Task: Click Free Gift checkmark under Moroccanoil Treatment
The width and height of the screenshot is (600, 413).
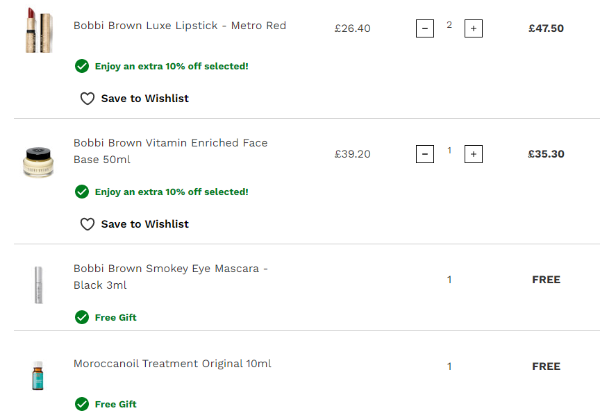Action: (x=81, y=404)
